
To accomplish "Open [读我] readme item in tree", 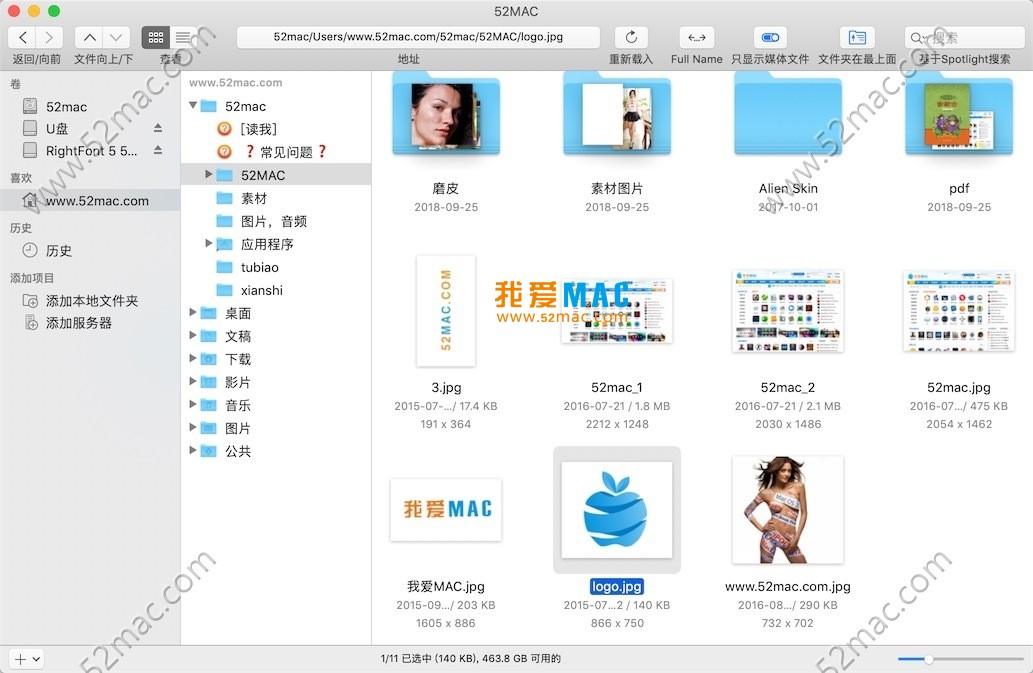I will (247, 129).
